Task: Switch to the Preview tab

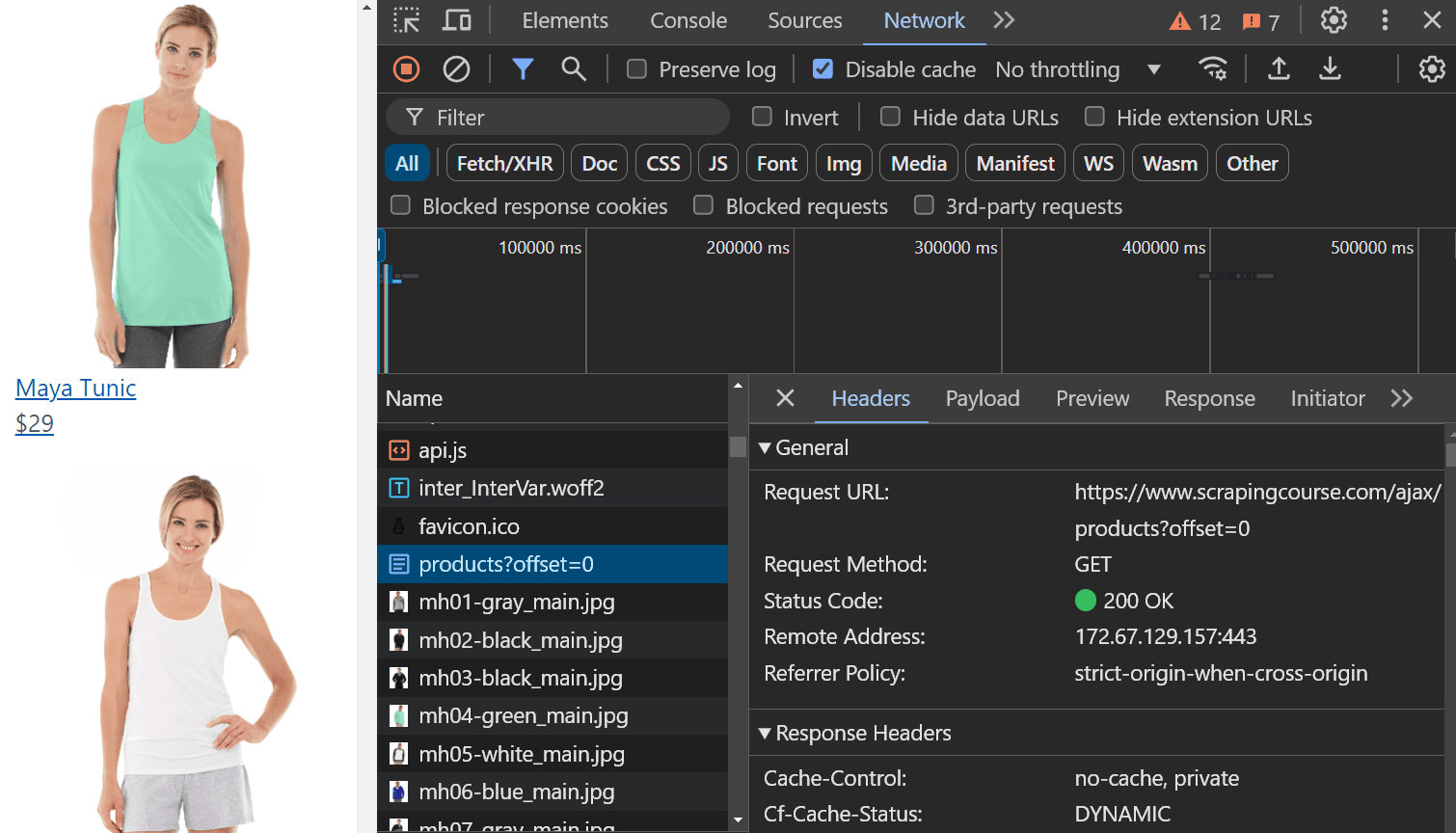Action: (1092, 398)
